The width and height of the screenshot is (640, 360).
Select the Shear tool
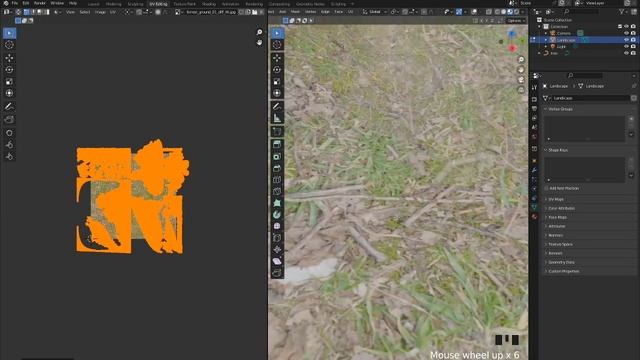pos(277,261)
